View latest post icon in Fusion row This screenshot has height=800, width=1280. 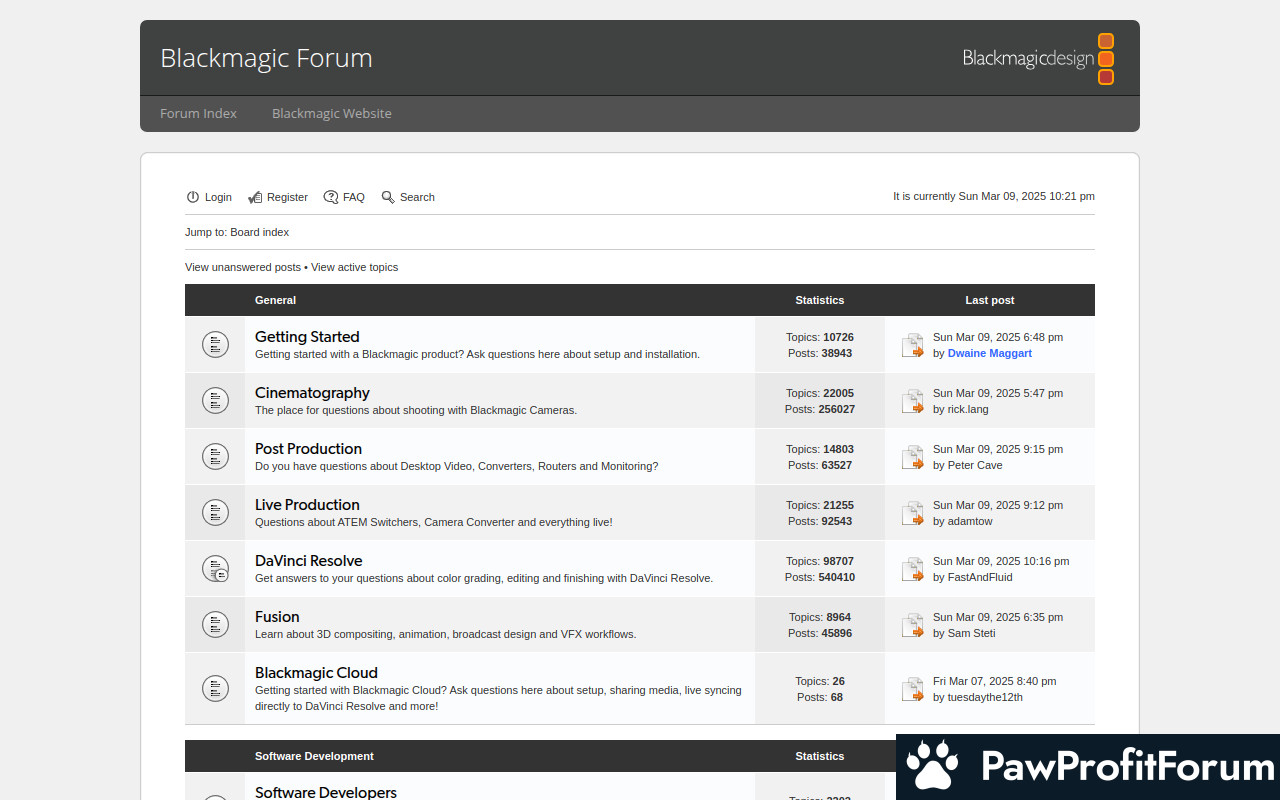click(912, 626)
